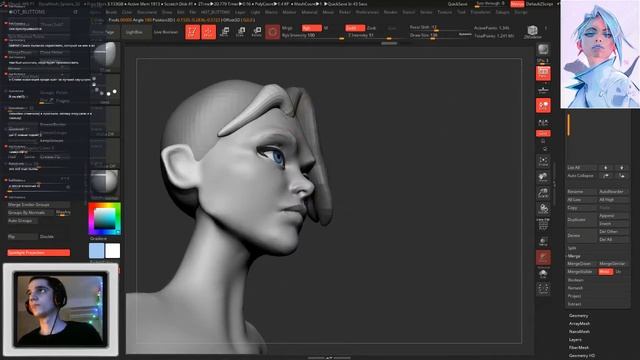
Task: Click the QuickSave button
Action: coord(458,4)
